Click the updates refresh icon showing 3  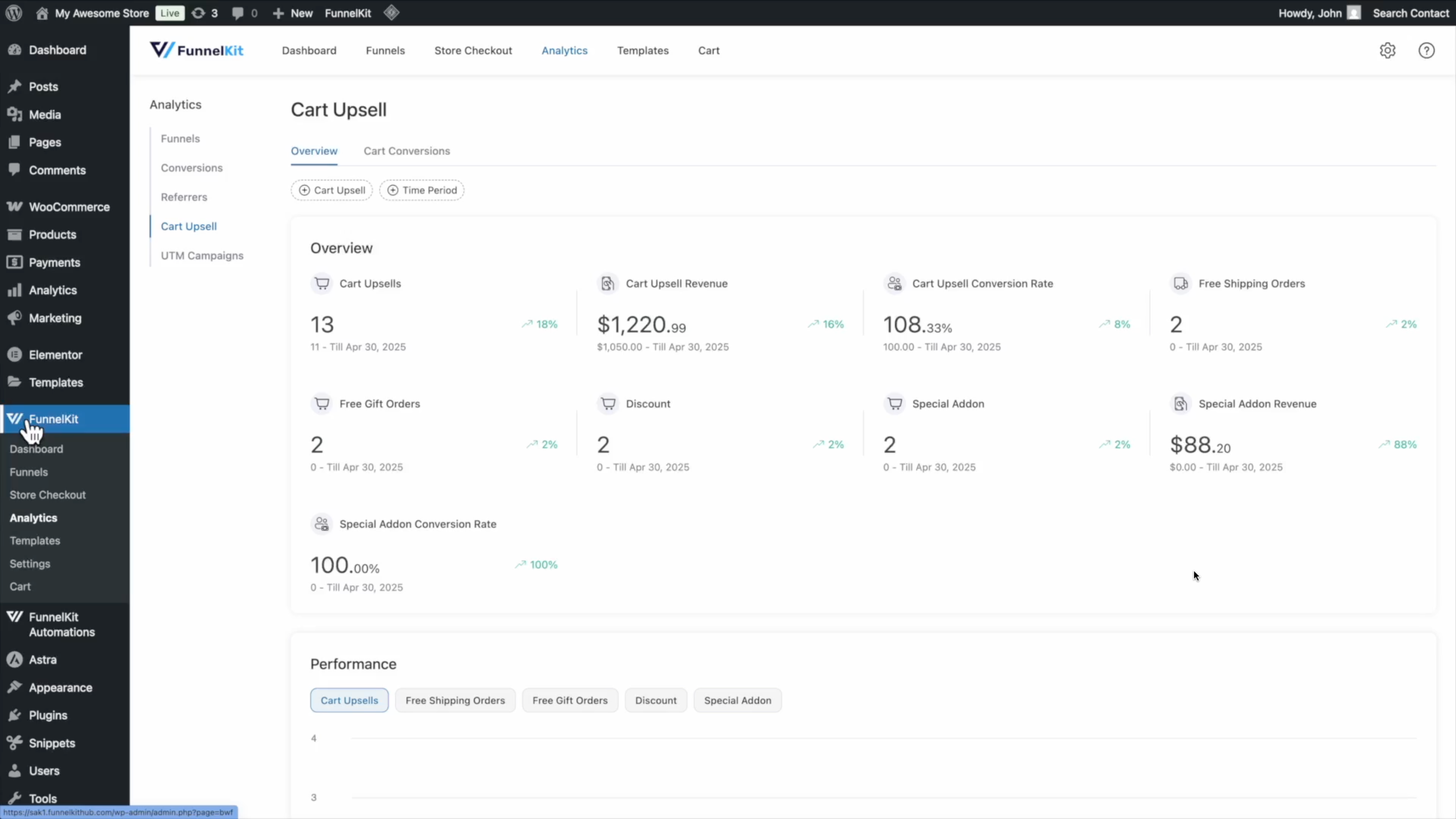click(x=198, y=13)
